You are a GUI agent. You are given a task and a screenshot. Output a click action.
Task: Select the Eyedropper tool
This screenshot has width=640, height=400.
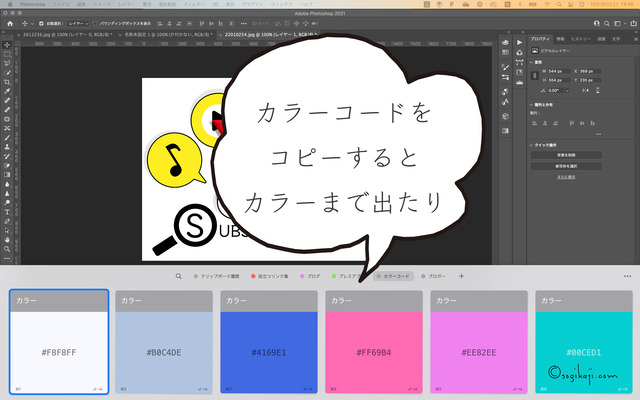pyautogui.click(x=7, y=91)
